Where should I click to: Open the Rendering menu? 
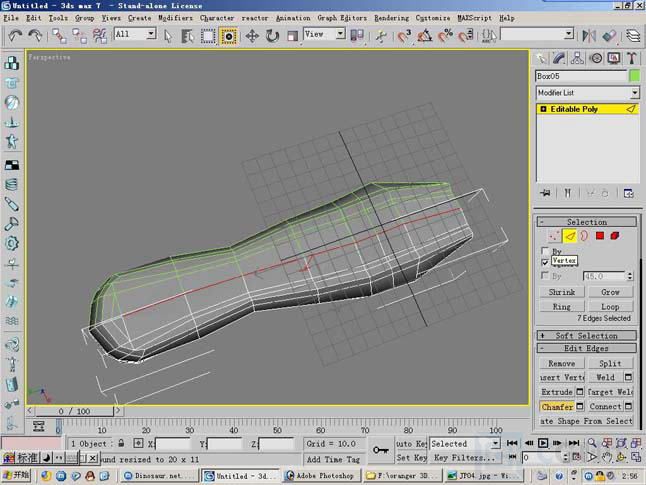point(391,18)
